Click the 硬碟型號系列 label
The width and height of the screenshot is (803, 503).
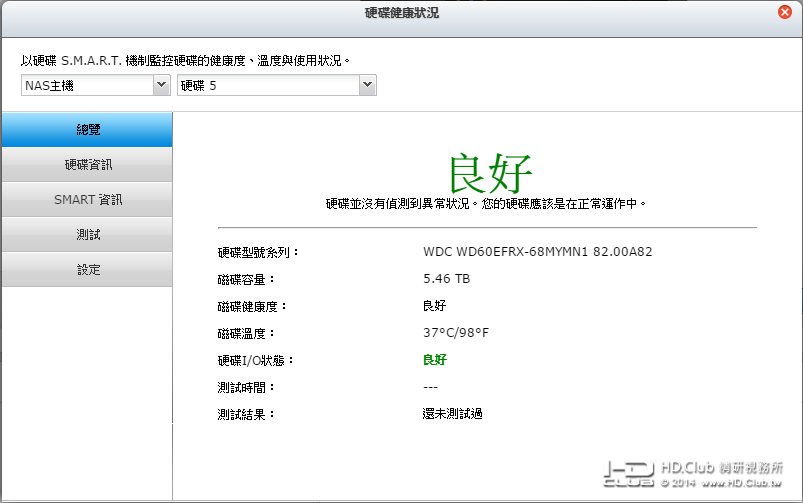pyautogui.click(x=258, y=253)
